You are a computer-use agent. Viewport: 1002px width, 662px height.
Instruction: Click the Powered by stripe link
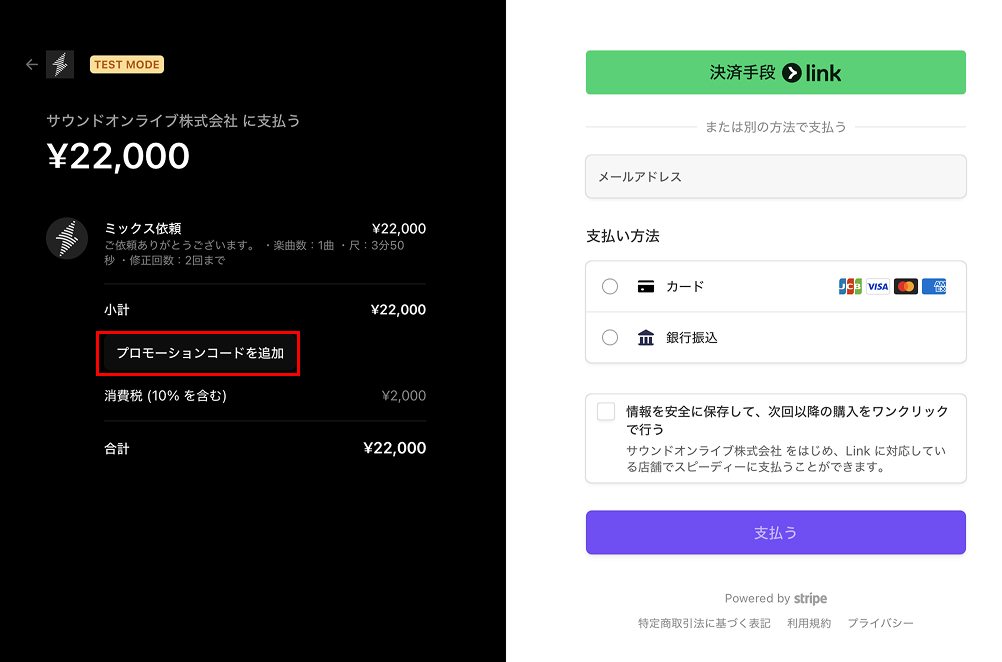coord(775,599)
